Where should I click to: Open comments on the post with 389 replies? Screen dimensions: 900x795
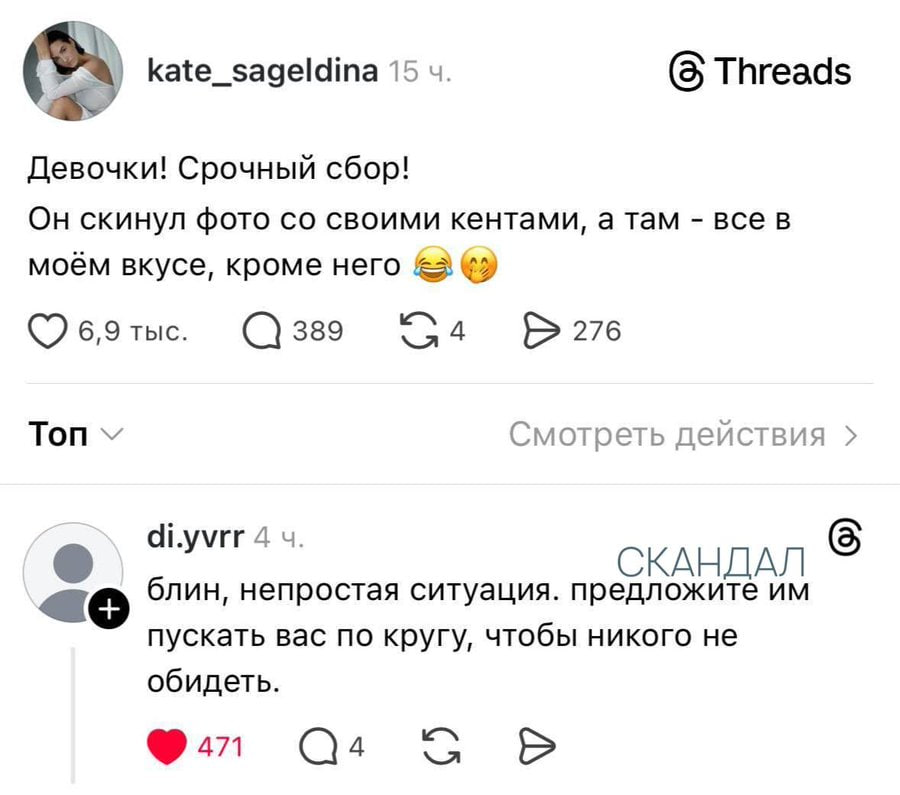point(262,331)
